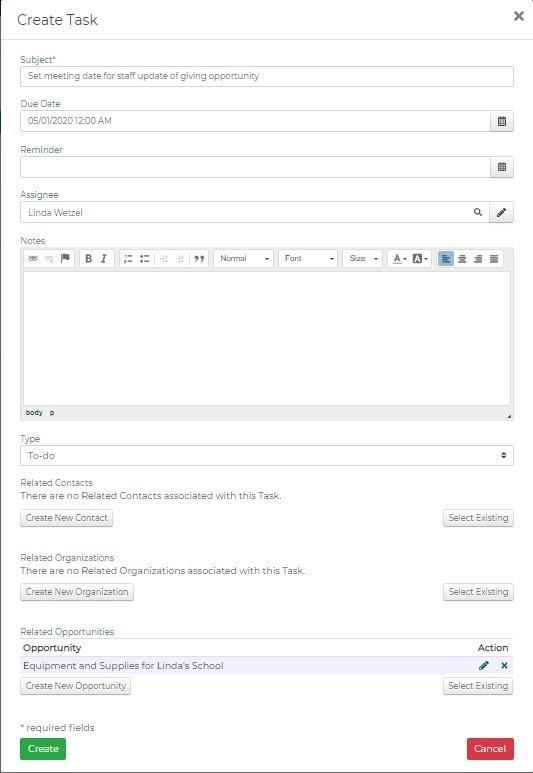Open the text color picker
The image size is (533, 773).
click(x=399, y=259)
